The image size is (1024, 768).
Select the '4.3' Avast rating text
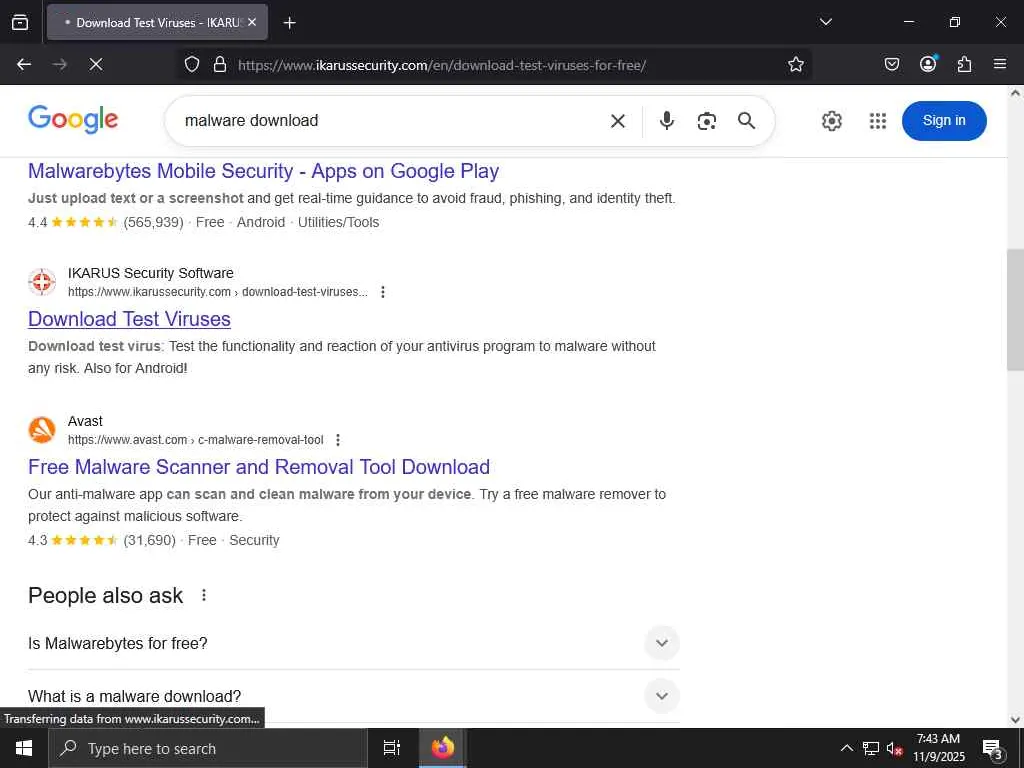point(37,541)
